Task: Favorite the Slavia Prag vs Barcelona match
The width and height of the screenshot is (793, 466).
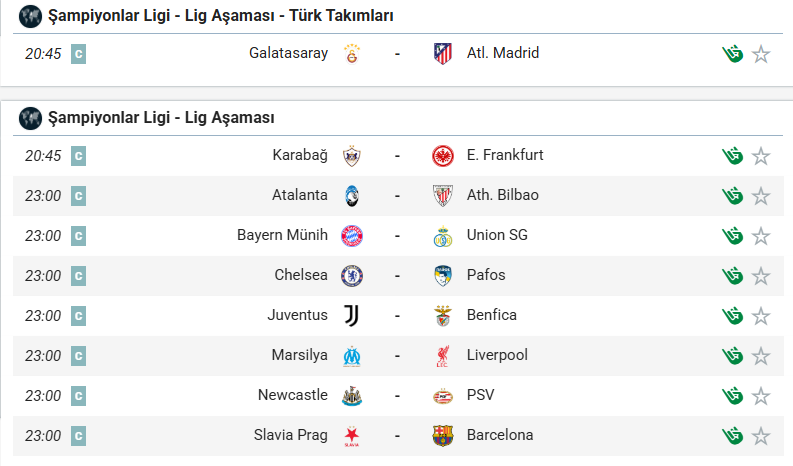Action: pos(761,436)
